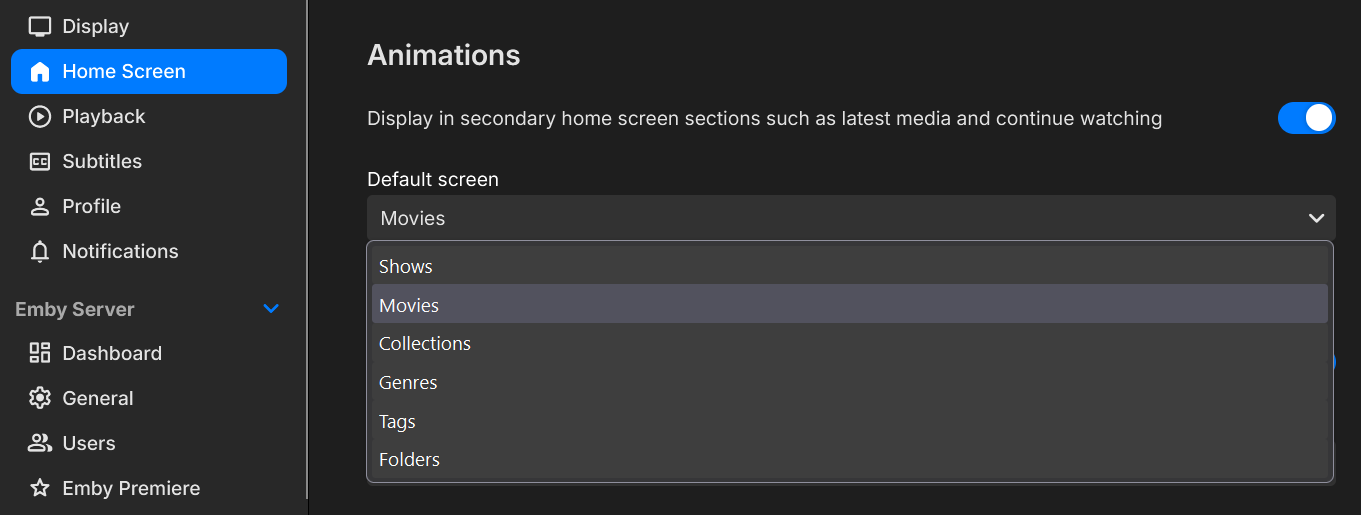Click the Users people icon

(40, 443)
